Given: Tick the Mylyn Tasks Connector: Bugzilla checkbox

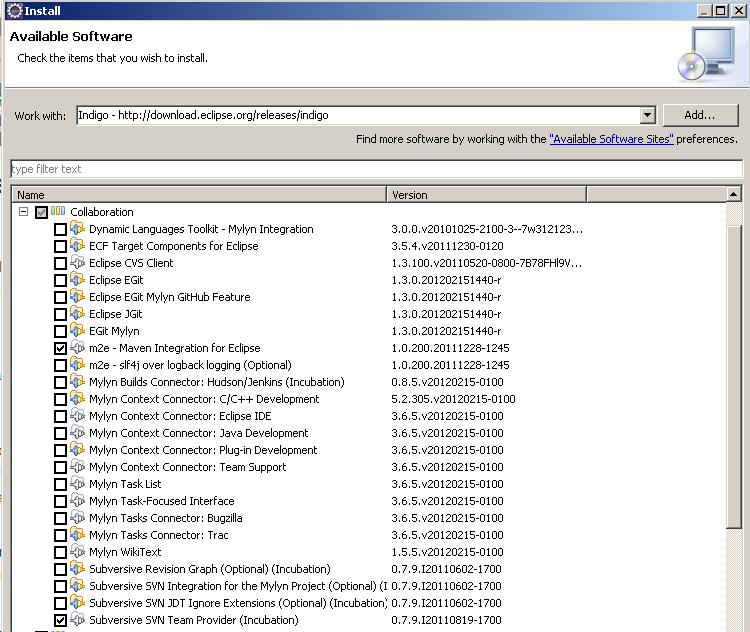Looking at the screenshot, I should [x=60, y=518].
